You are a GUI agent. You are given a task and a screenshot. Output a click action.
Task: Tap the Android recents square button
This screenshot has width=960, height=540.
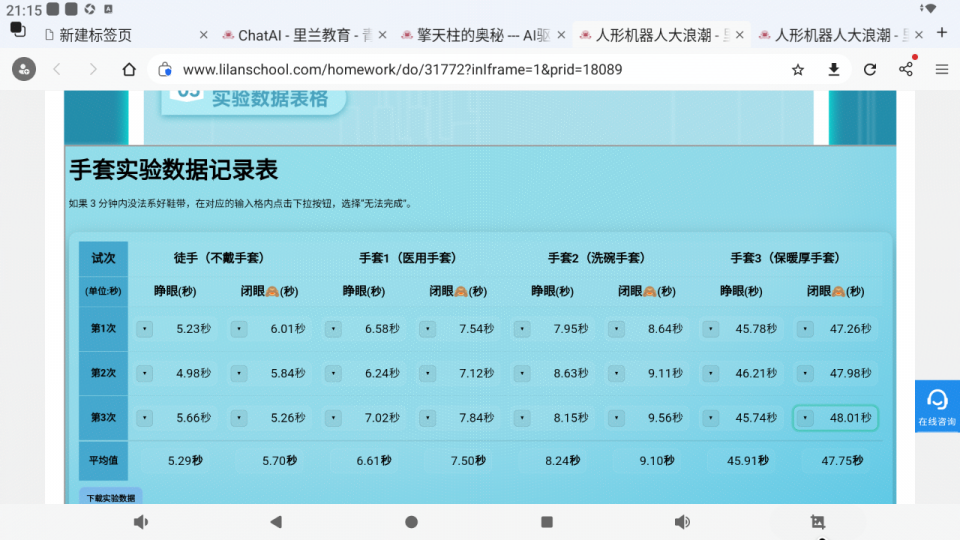pyautogui.click(x=547, y=522)
